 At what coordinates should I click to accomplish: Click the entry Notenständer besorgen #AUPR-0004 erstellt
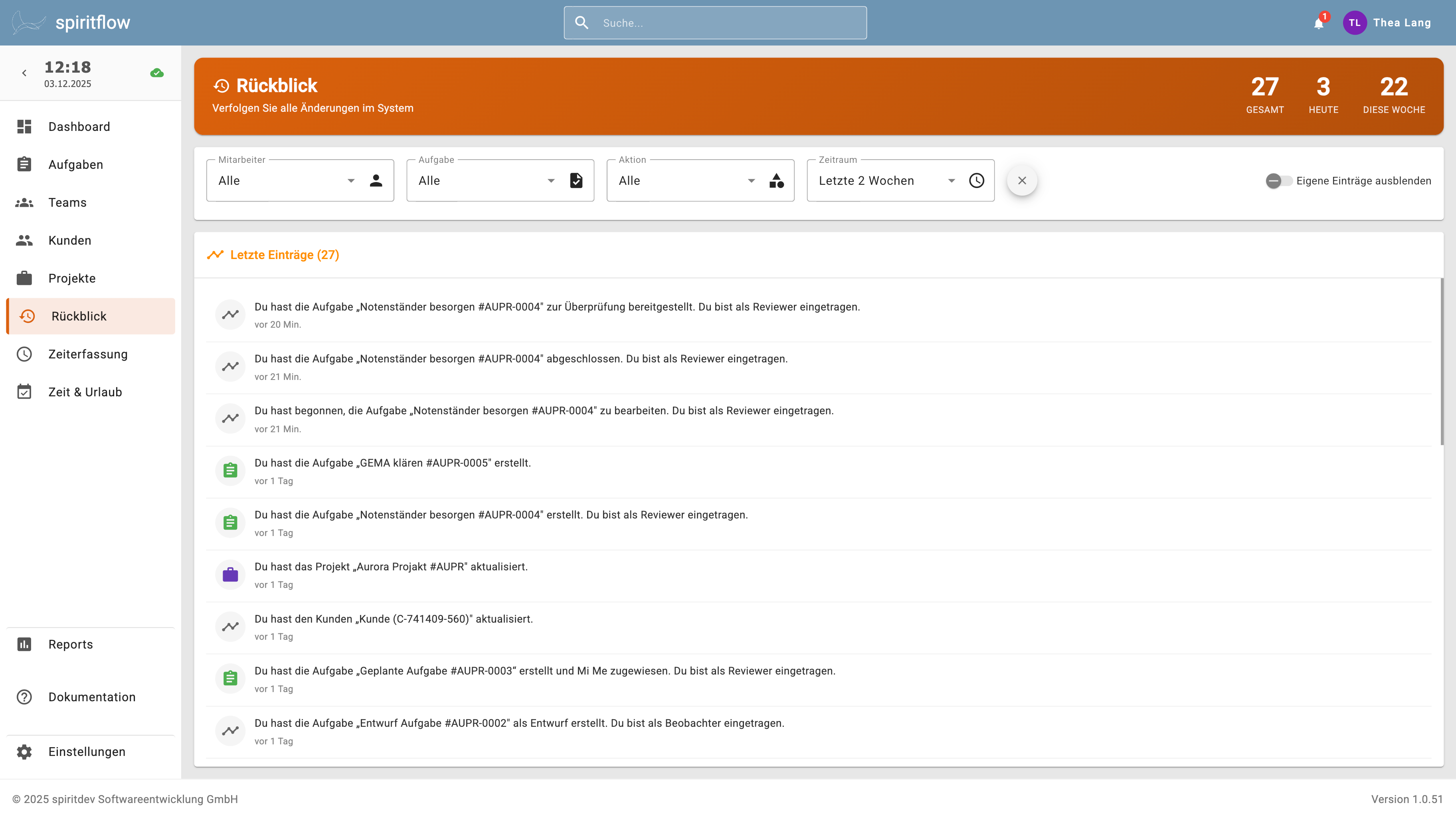[x=819, y=523]
